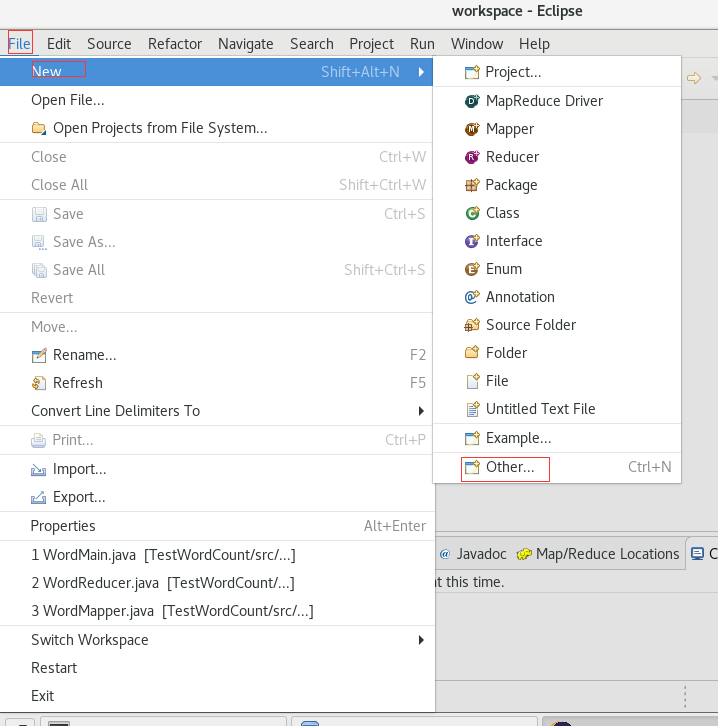The width and height of the screenshot is (718, 726).
Task: Switch to Map/Reduce Locations tab
Action: point(598,554)
